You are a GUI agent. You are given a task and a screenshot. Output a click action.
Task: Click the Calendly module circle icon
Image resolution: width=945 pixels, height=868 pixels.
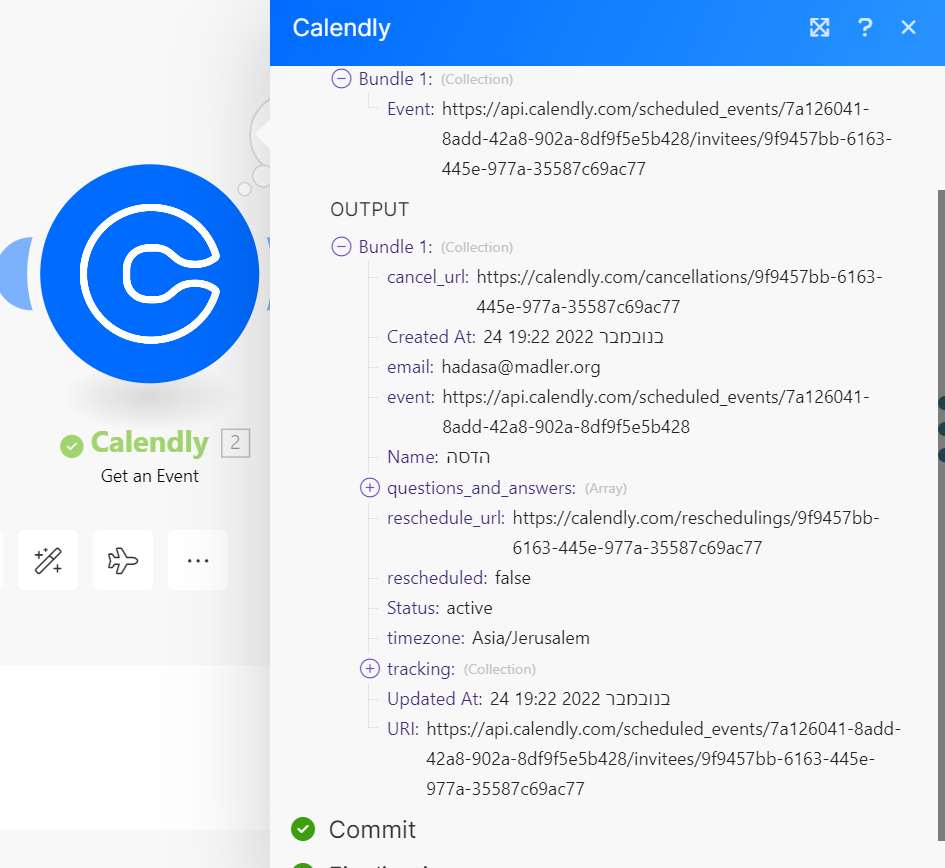[x=149, y=274]
